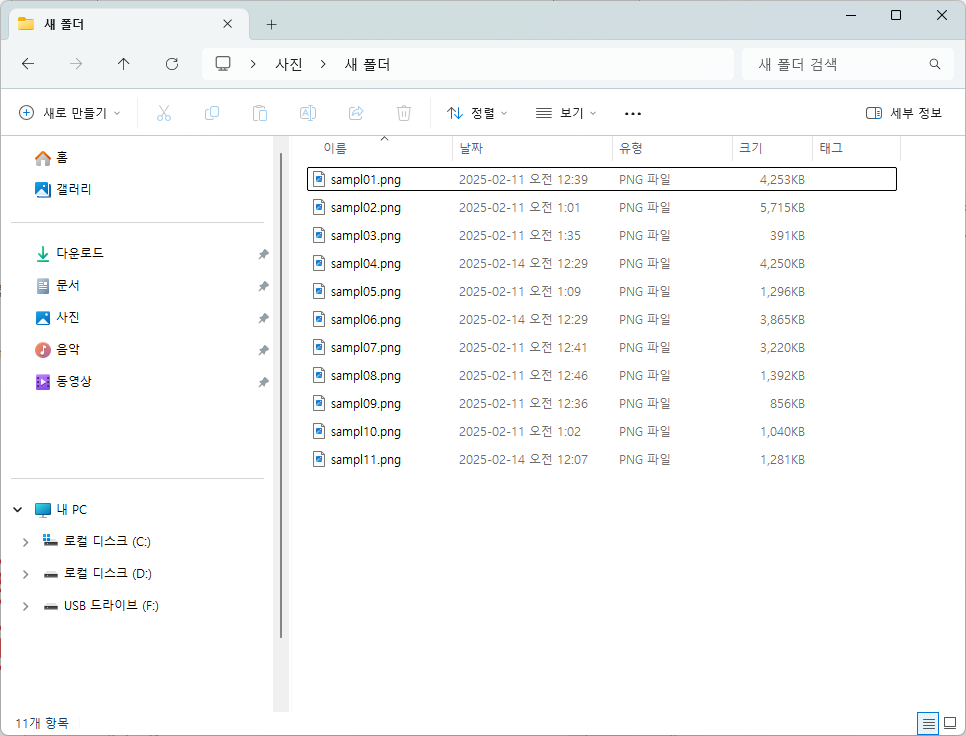
Task: Click 새 폴더 in the address breadcrumb
Action: point(367,64)
